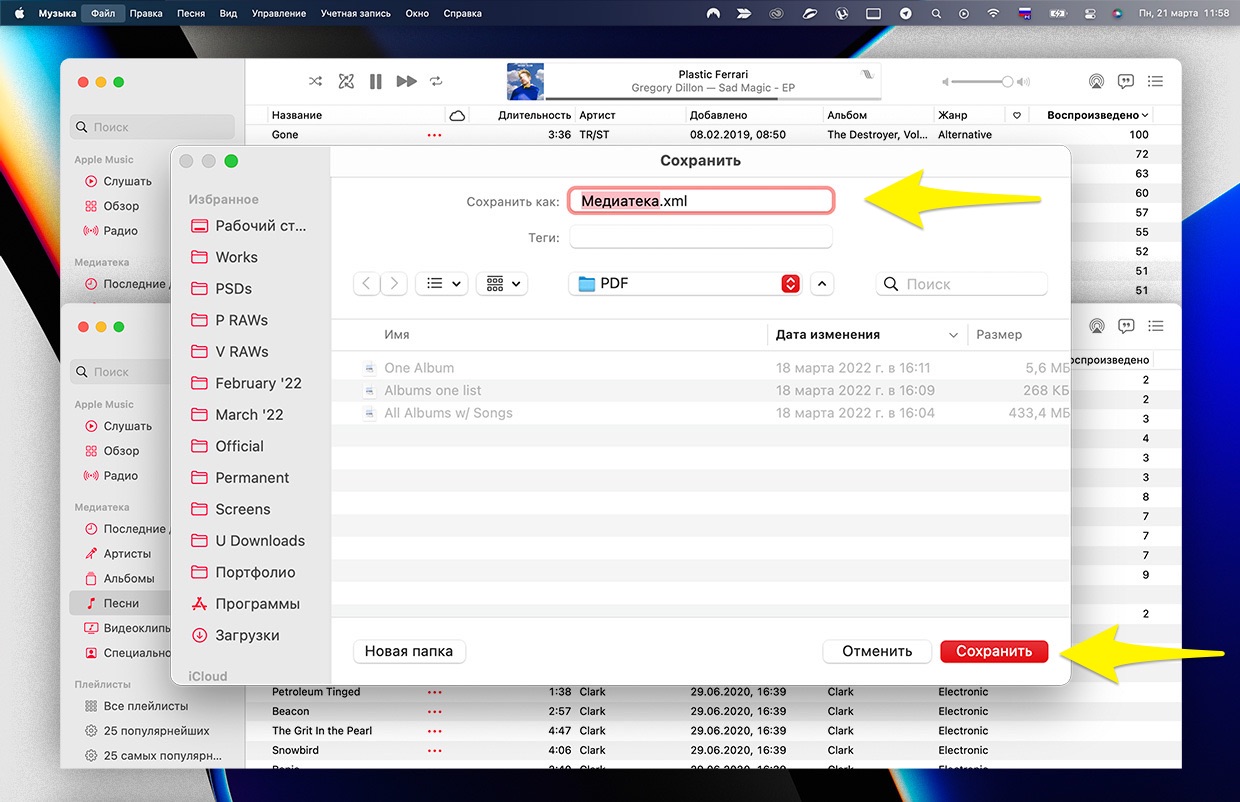Click the Albums one list file row
Viewport: 1240px width, 802px height.
pyautogui.click(x=700, y=390)
